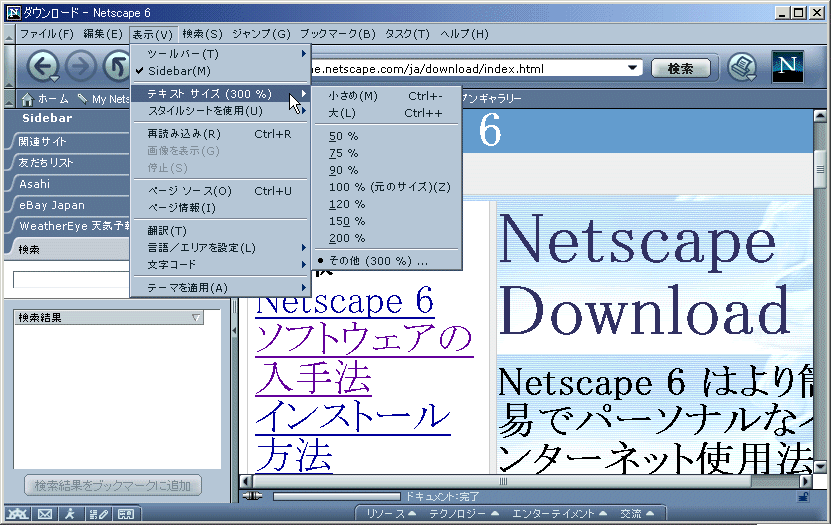Select 小さめ(M) text size option
The width and height of the screenshot is (831, 525).
point(387,96)
